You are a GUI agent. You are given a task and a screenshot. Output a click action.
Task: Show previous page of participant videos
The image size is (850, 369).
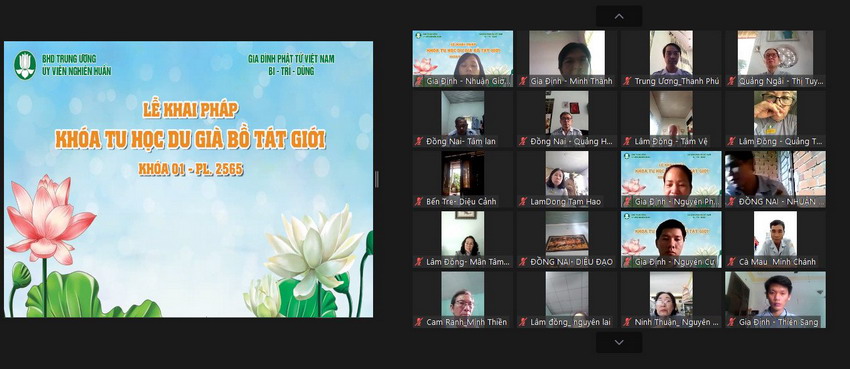coord(619,16)
